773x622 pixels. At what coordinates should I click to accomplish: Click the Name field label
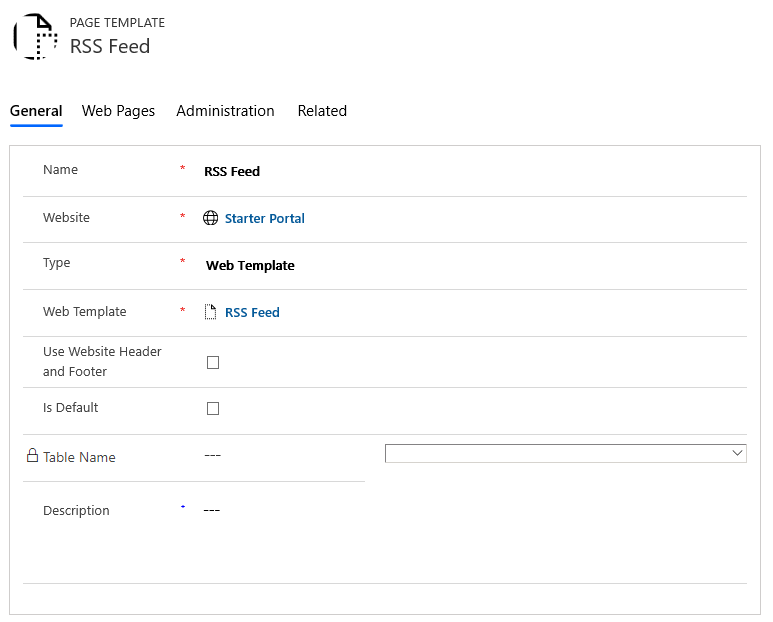click(61, 170)
